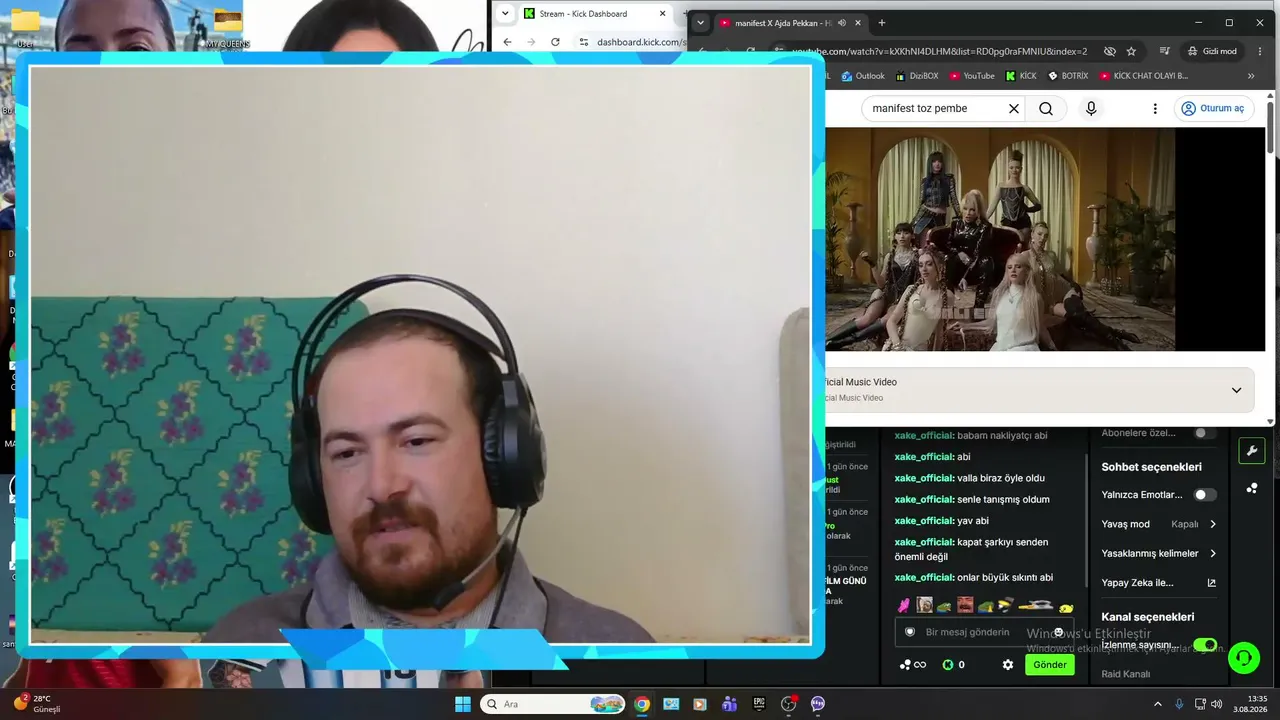1280x720 pixels.
Task: Click the dashboard.kick.com address bar
Action: 631,42
